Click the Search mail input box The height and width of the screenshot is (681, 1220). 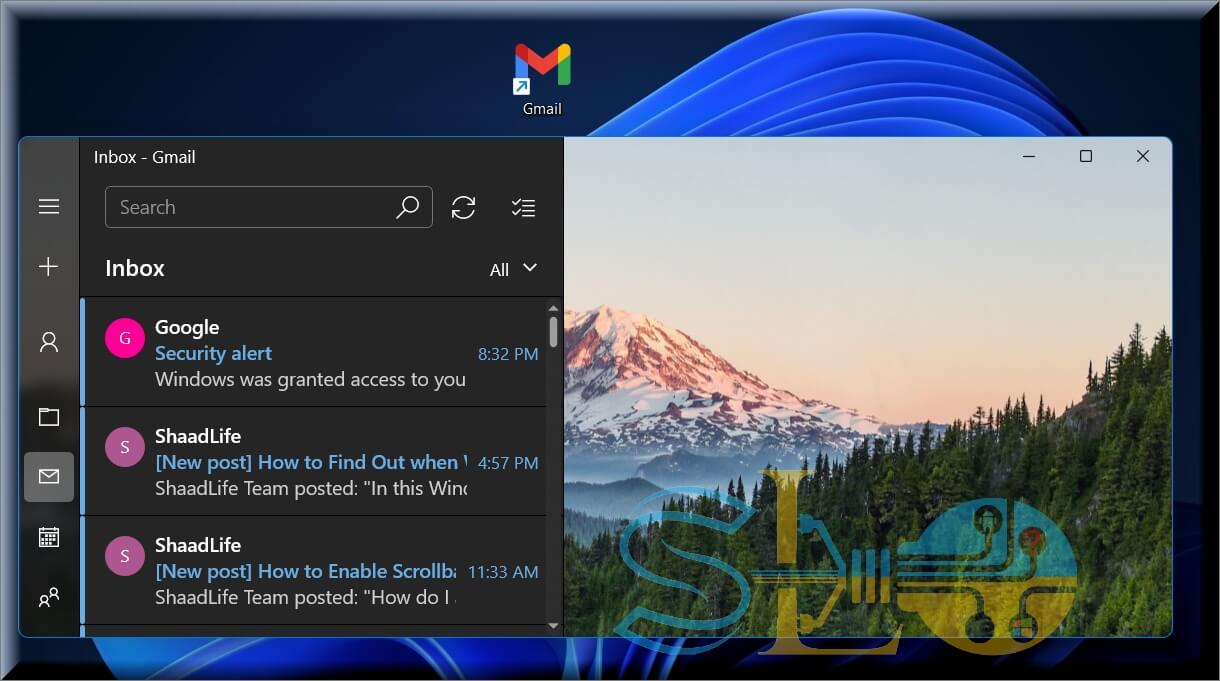point(269,207)
